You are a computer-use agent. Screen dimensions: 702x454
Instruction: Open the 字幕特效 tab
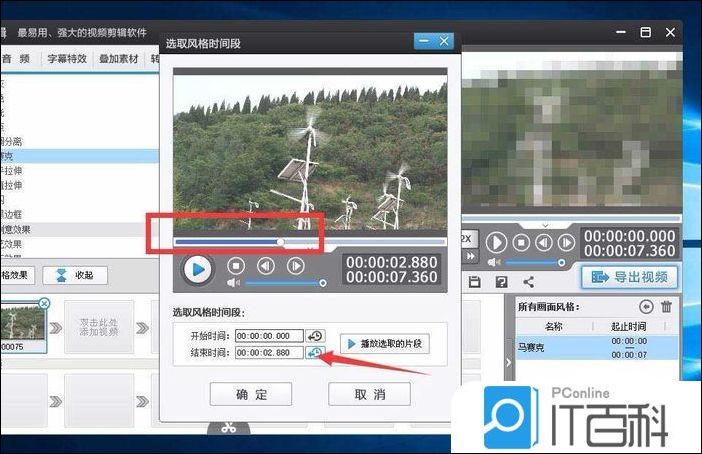(x=67, y=59)
